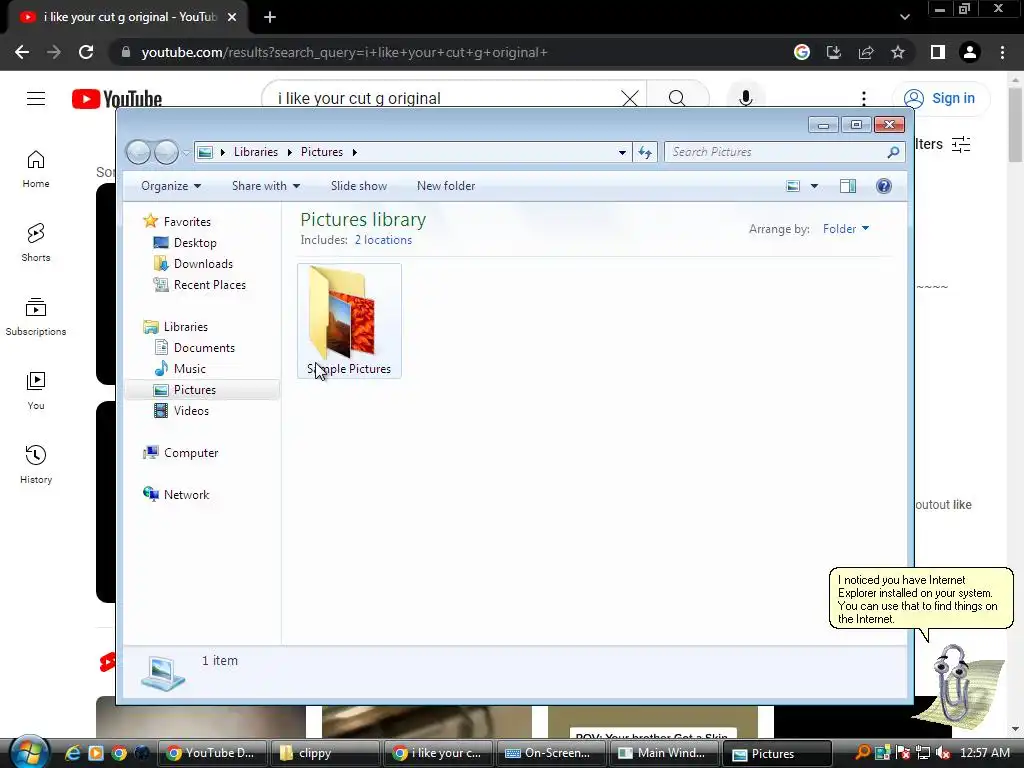Click the Explorer forward navigation arrow
The height and width of the screenshot is (768, 1024).
166,152
